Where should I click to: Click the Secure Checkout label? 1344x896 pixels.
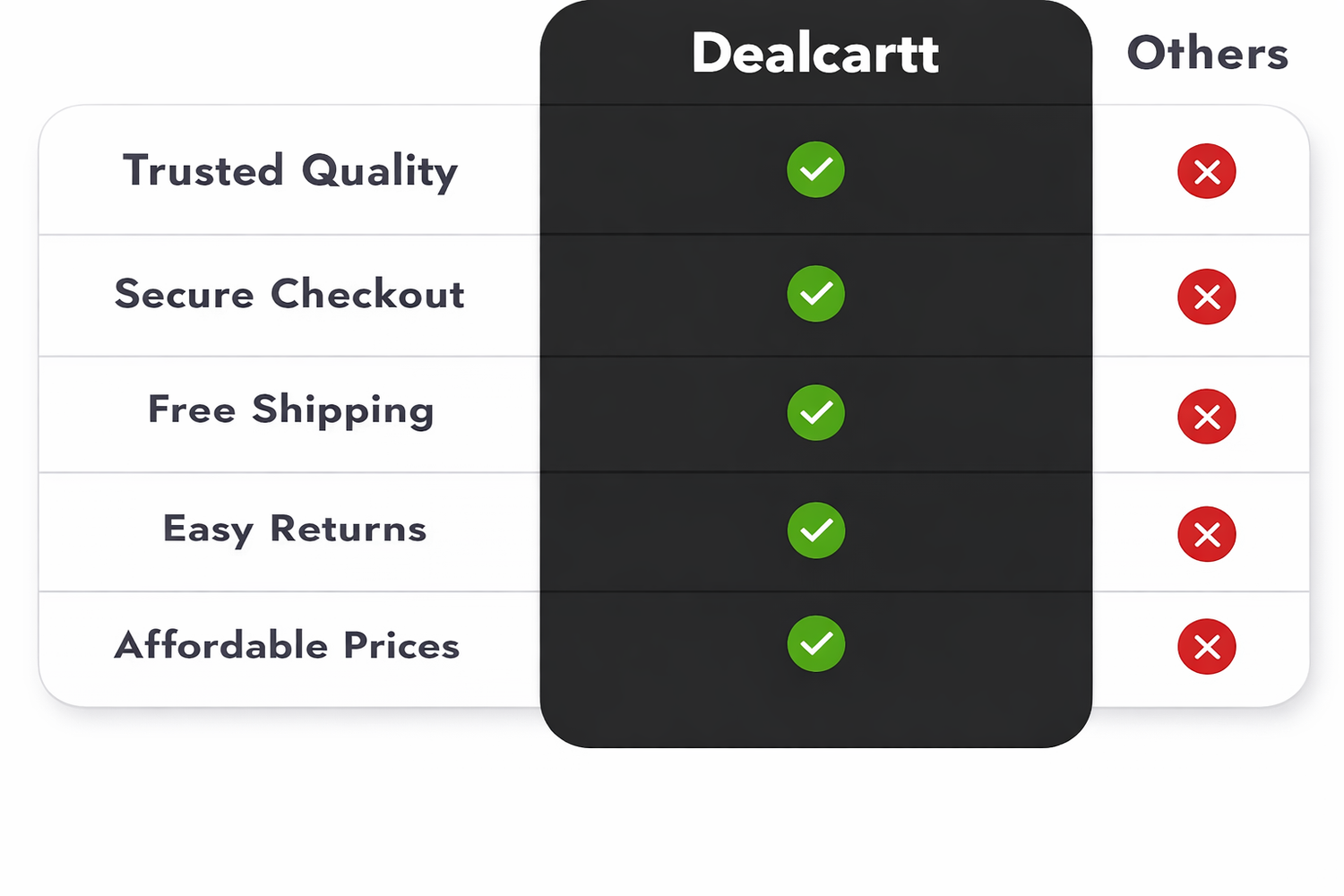point(289,294)
